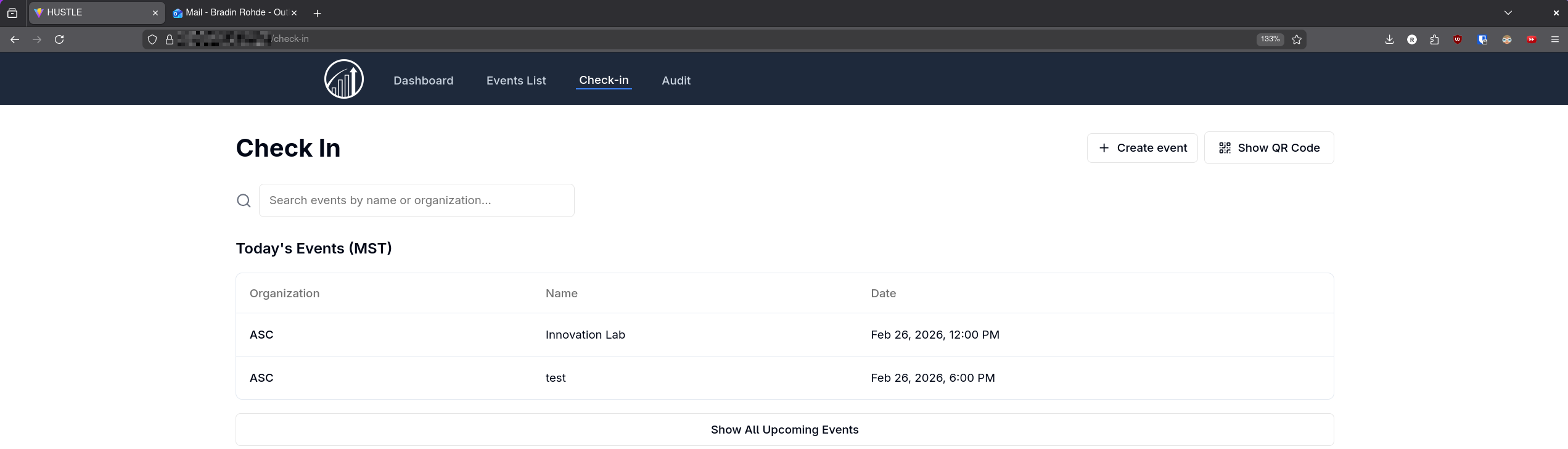Bookmark this page with star
Screen dimensions: 1568x449
click(1297, 39)
